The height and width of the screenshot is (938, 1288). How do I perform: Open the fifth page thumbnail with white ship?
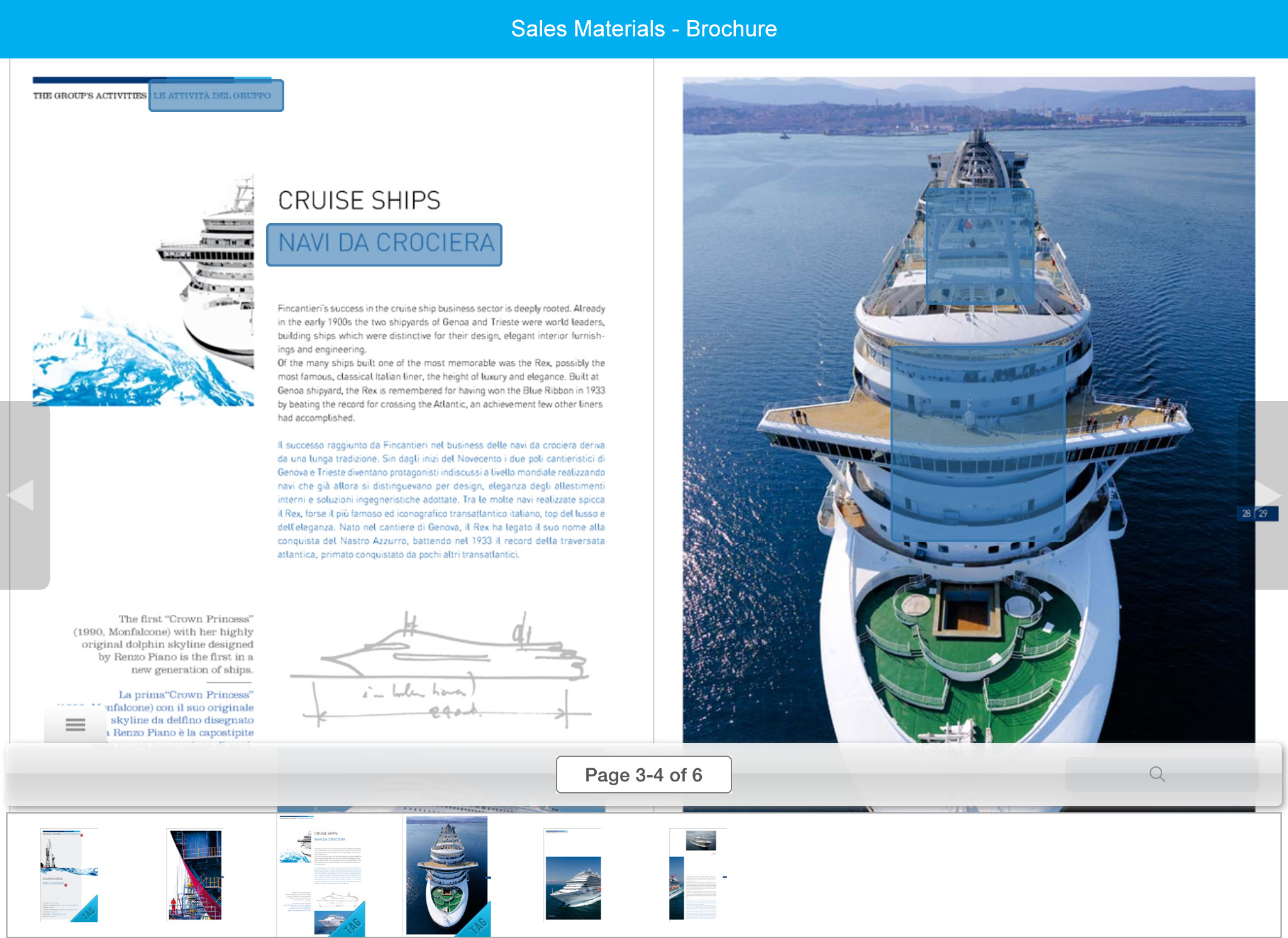(x=572, y=874)
